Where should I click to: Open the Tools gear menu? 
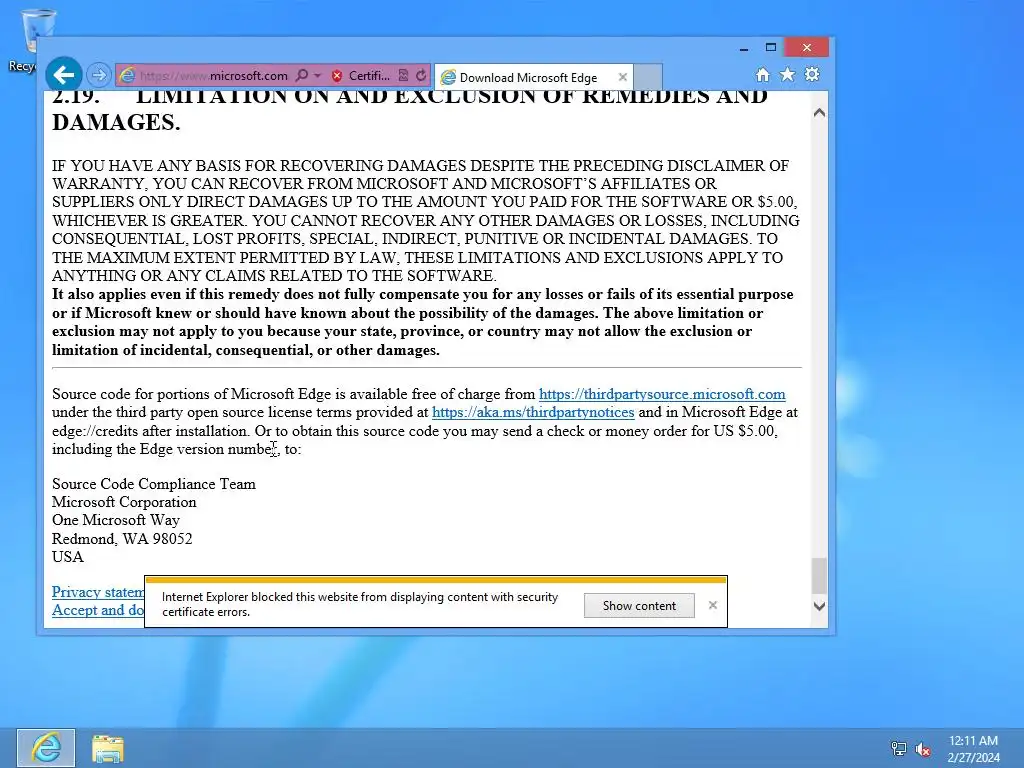click(812, 74)
